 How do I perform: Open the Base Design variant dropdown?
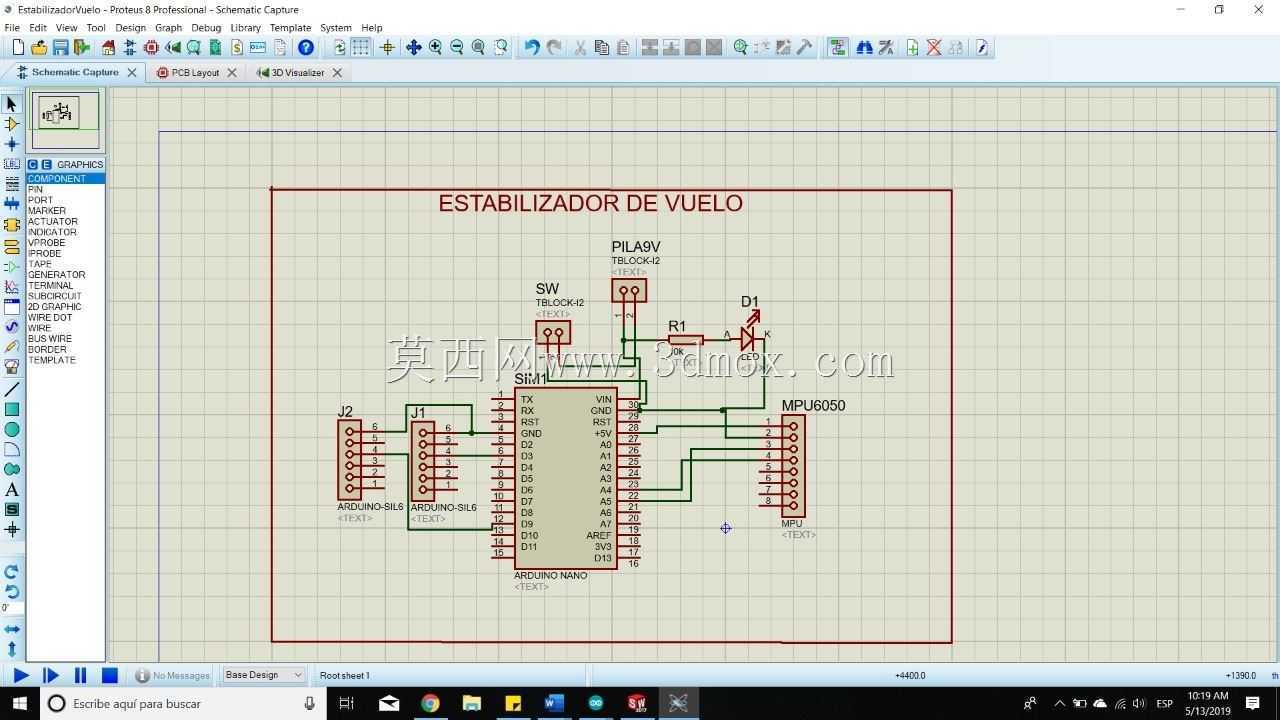[x=263, y=675]
